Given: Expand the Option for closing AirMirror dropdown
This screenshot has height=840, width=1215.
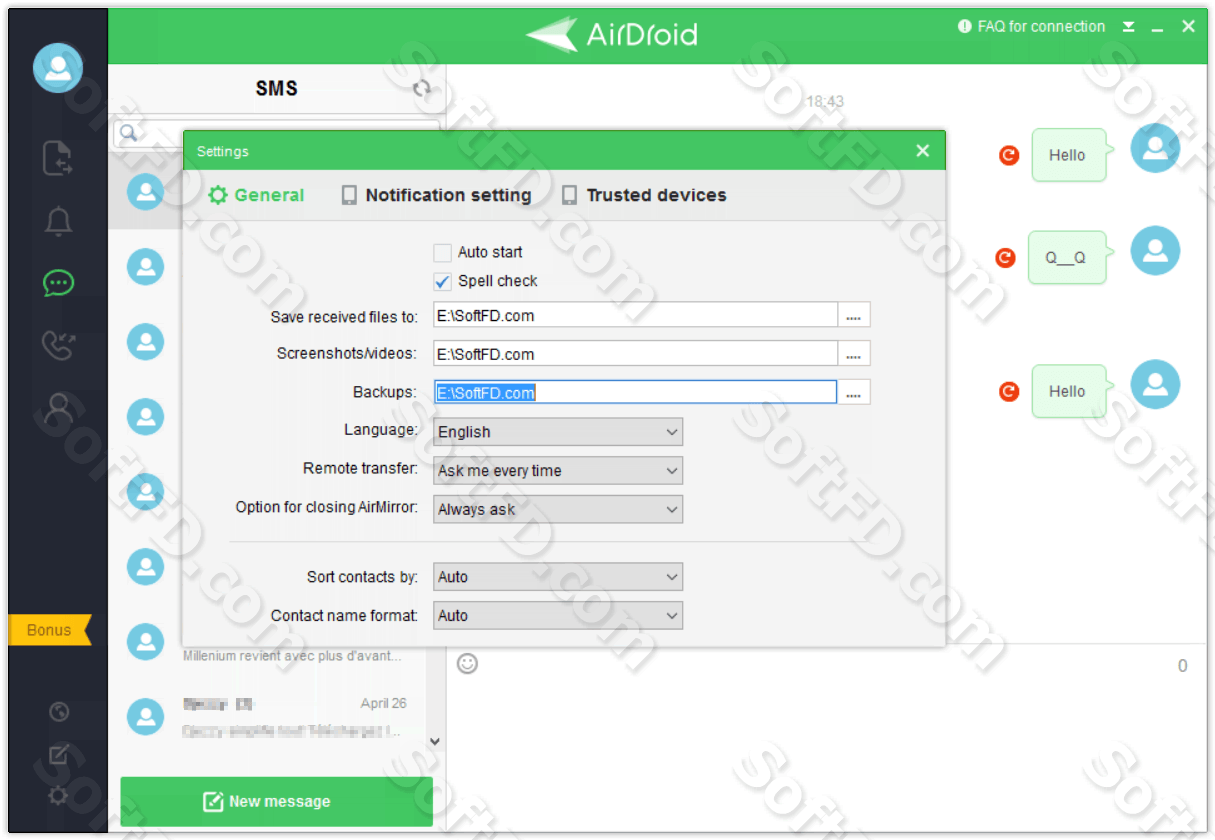Looking at the screenshot, I should [x=558, y=509].
